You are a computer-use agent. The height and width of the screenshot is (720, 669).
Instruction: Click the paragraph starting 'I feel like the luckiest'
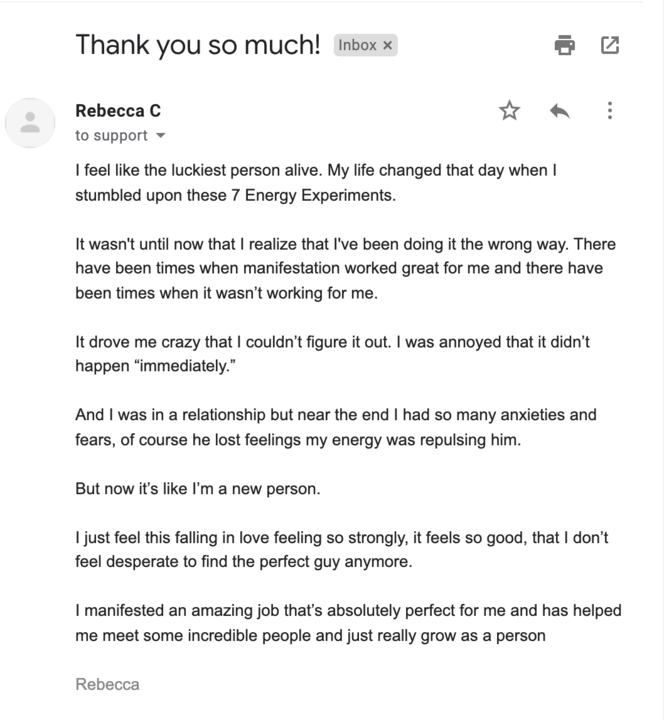(316, 183)
